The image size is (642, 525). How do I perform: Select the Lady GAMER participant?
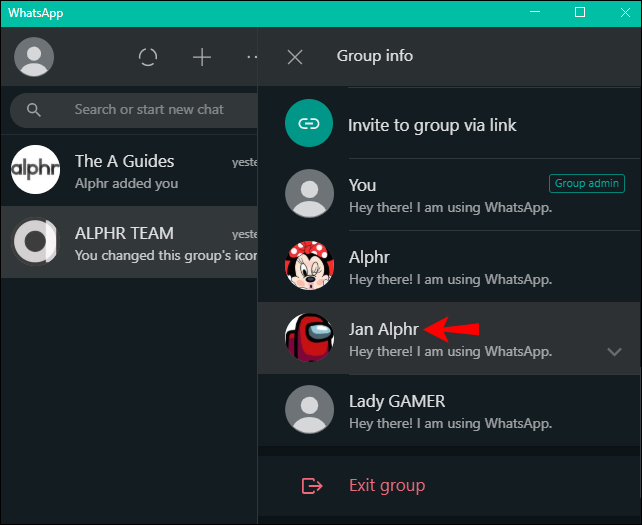pos(449,410)
